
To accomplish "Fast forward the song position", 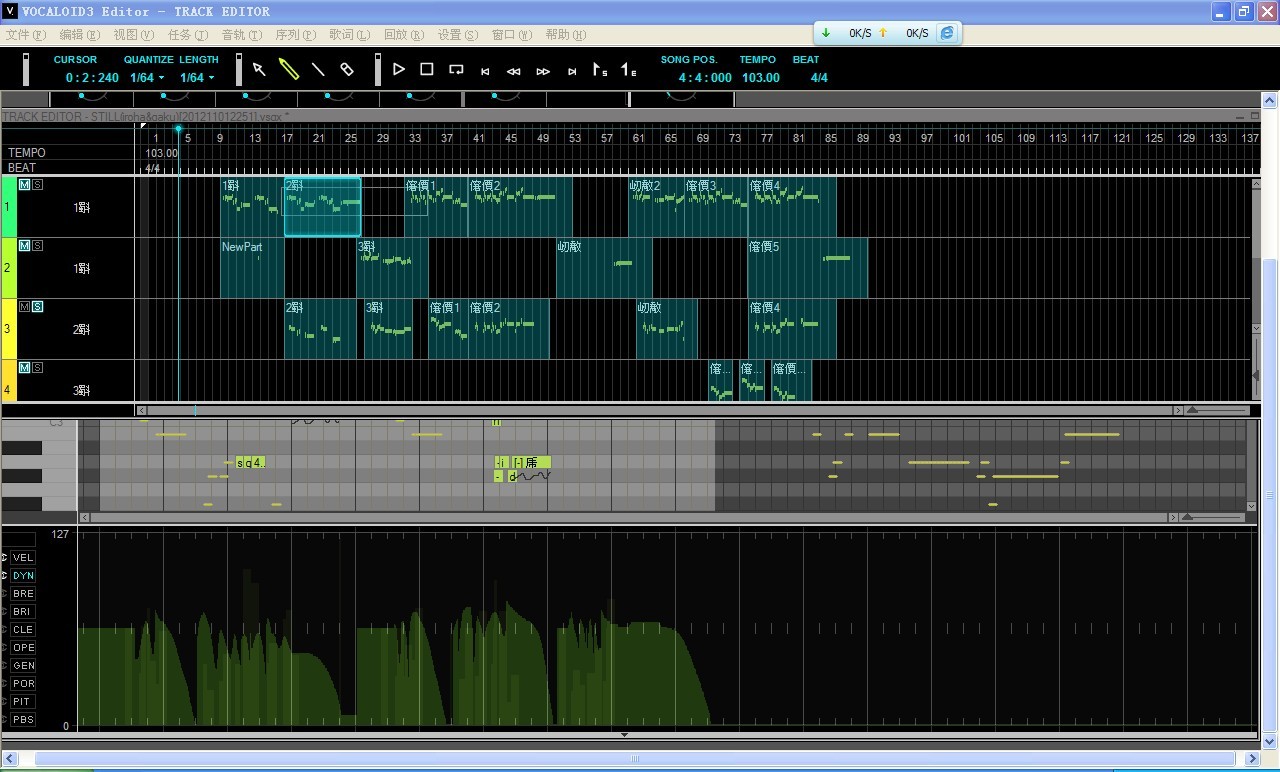I will coord(543,71).
